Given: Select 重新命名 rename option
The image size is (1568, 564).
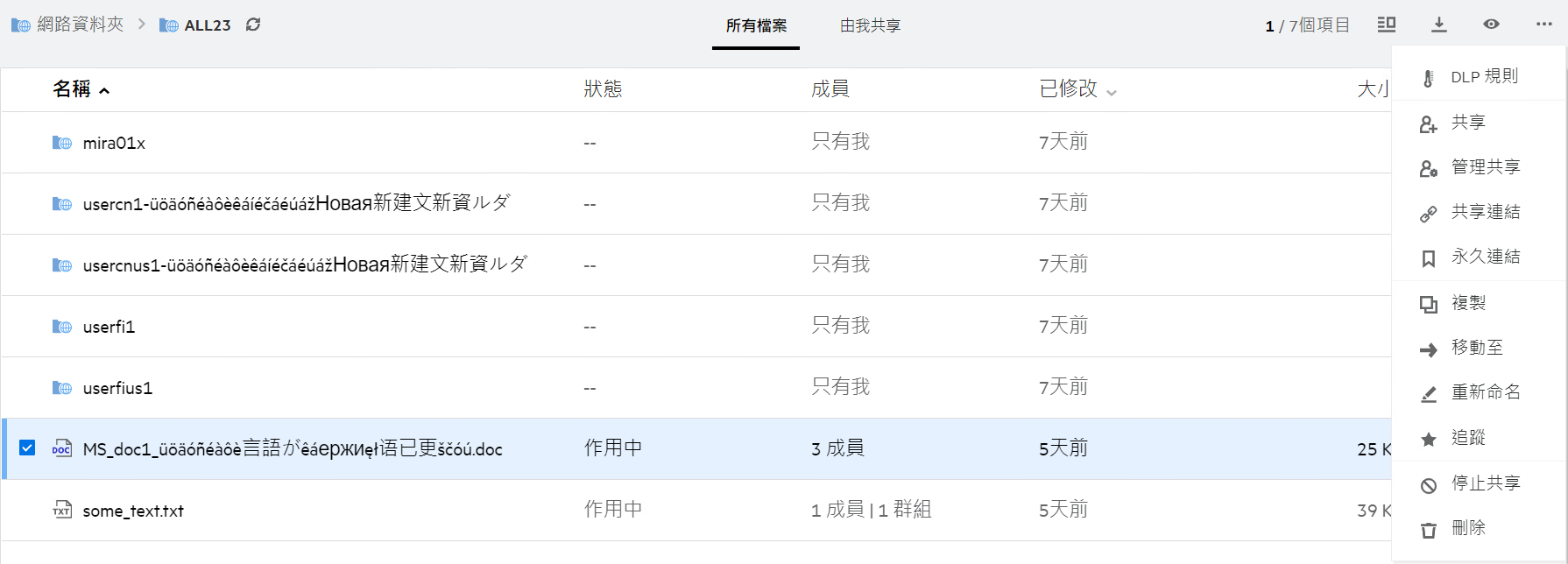Looking at the screenshot, I should coord(1486,392).
